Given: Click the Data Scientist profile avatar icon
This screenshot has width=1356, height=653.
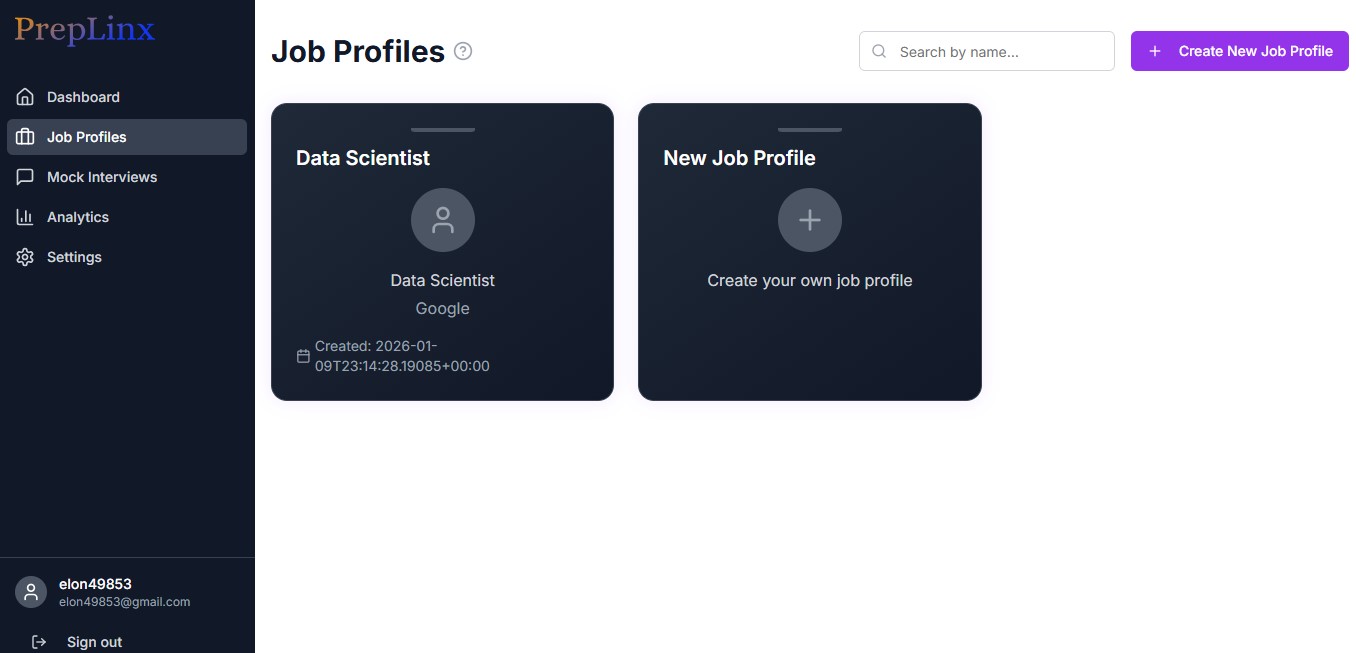Looking at the screenshot, I should pos(442,220).
